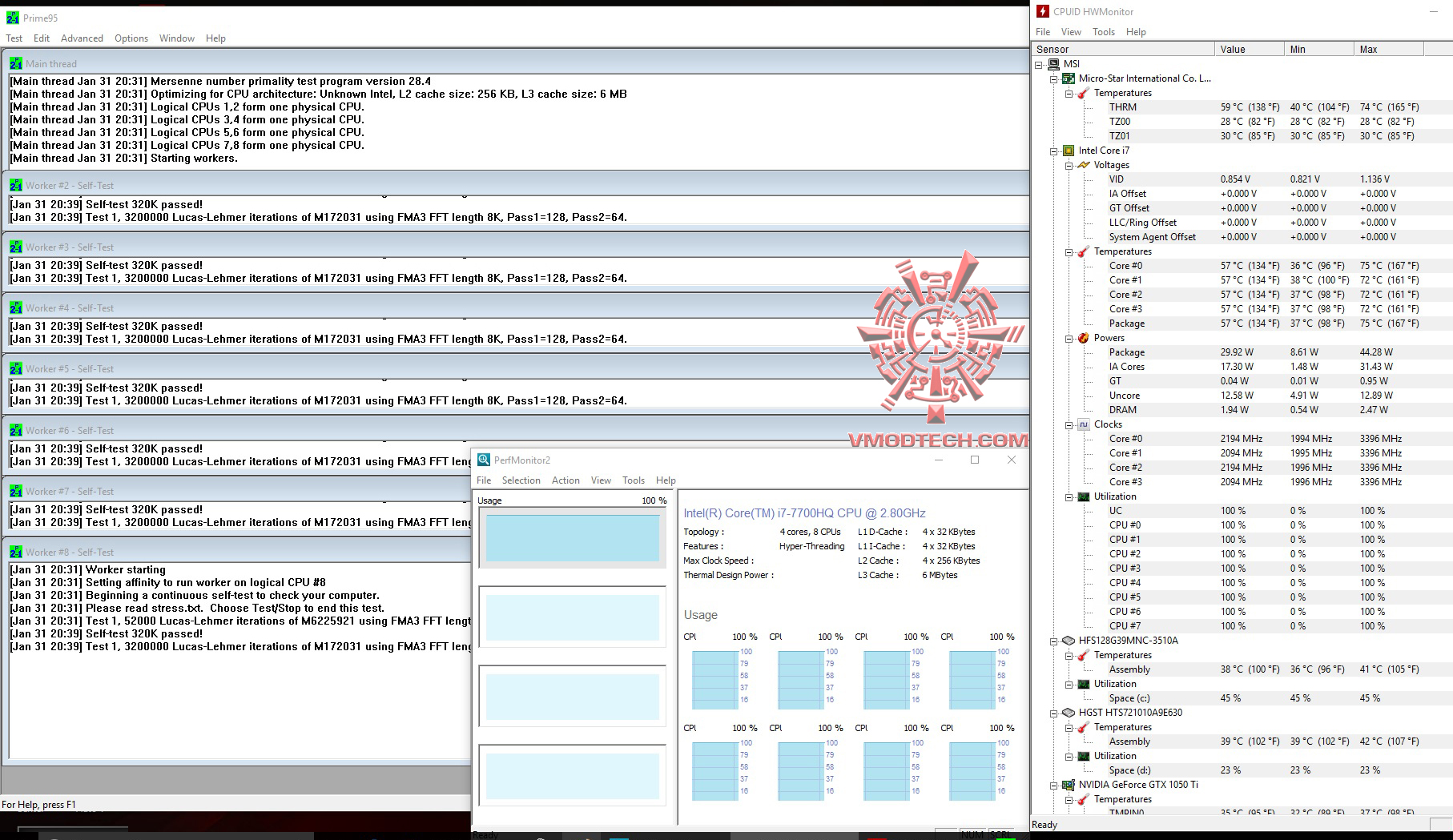Select the second PerfMonitor2 graph panel
Viewport: 1453px width, 840px height.
pos(572,617)
